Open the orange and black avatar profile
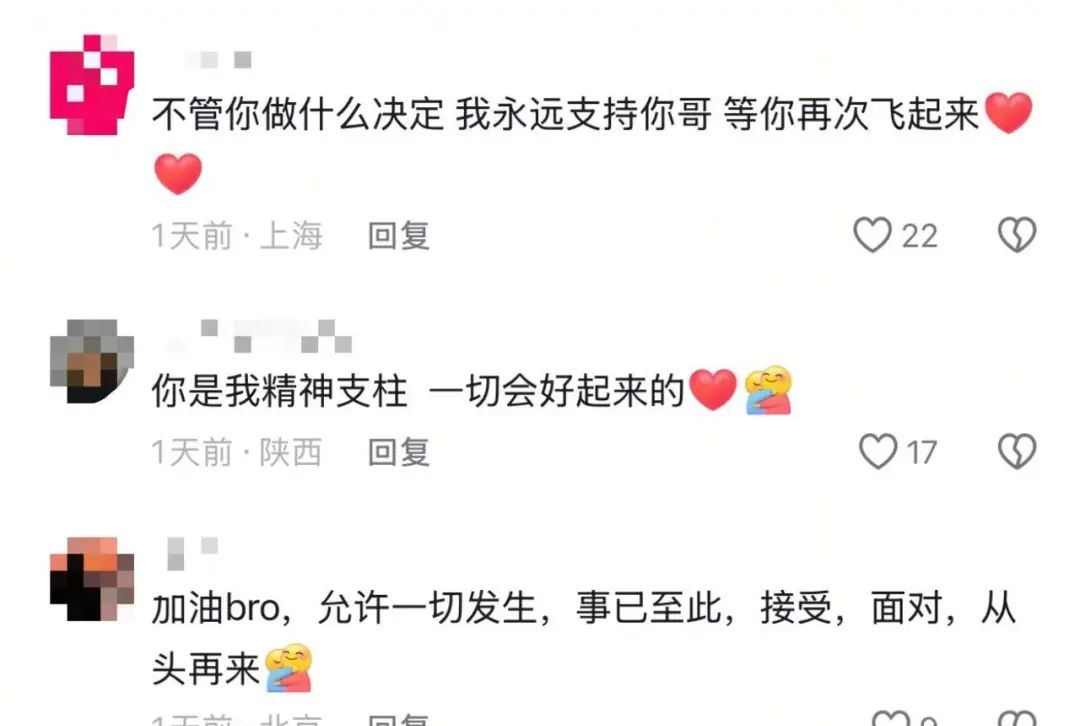This screenshot has width=1080, height=726. 92,579
